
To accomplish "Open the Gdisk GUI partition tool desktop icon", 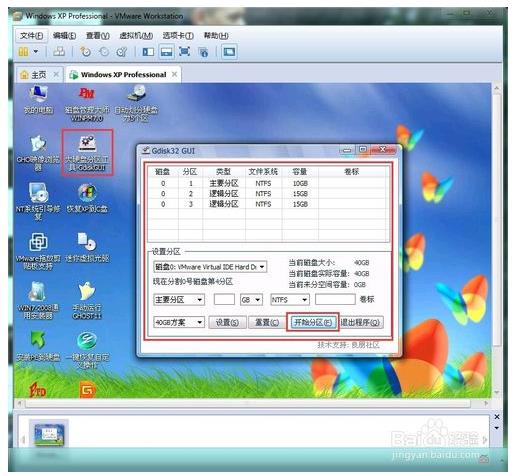I will pos(87,153).
